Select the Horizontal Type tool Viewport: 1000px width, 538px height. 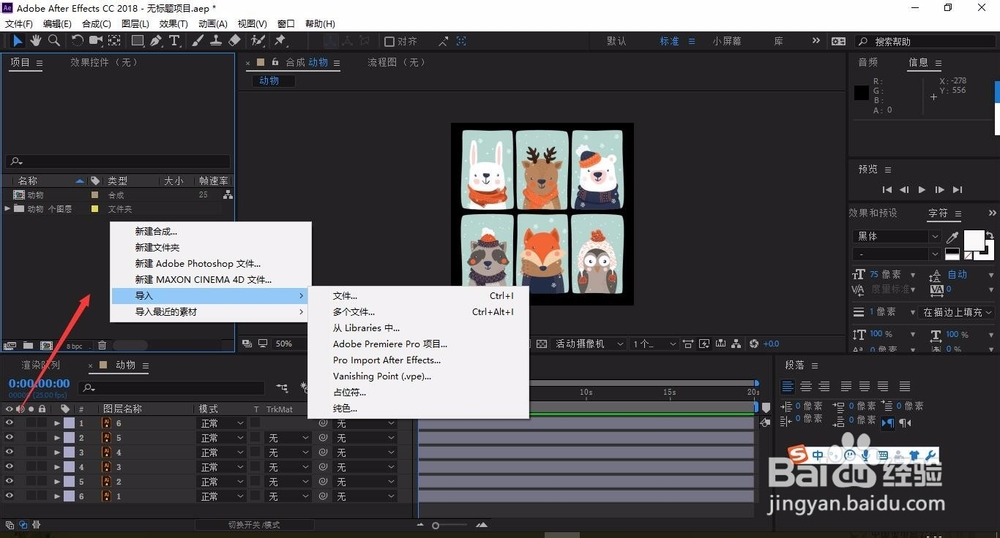tap(174, 41)
